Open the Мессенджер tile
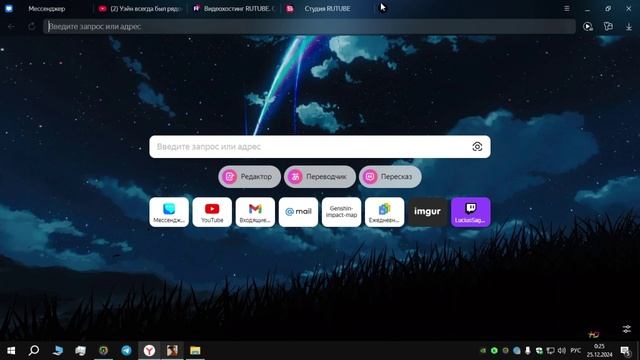 169,212
